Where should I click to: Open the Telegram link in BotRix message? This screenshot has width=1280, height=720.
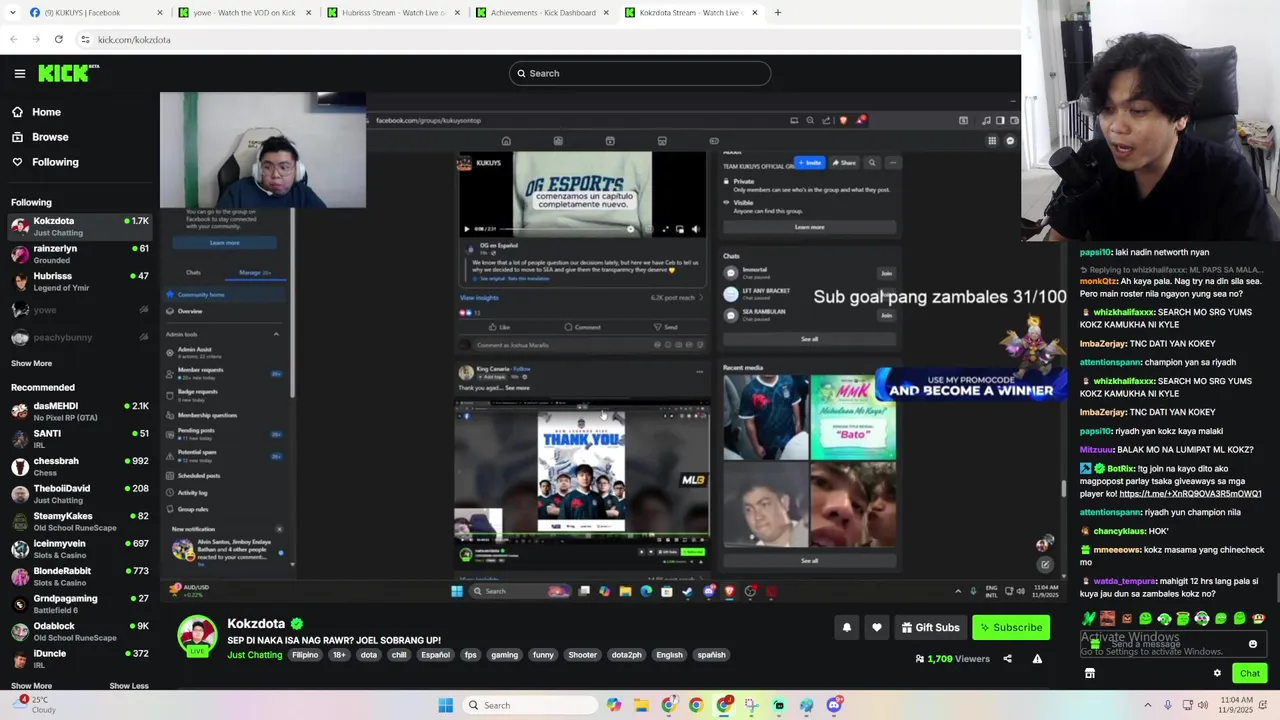[1190, 494]
